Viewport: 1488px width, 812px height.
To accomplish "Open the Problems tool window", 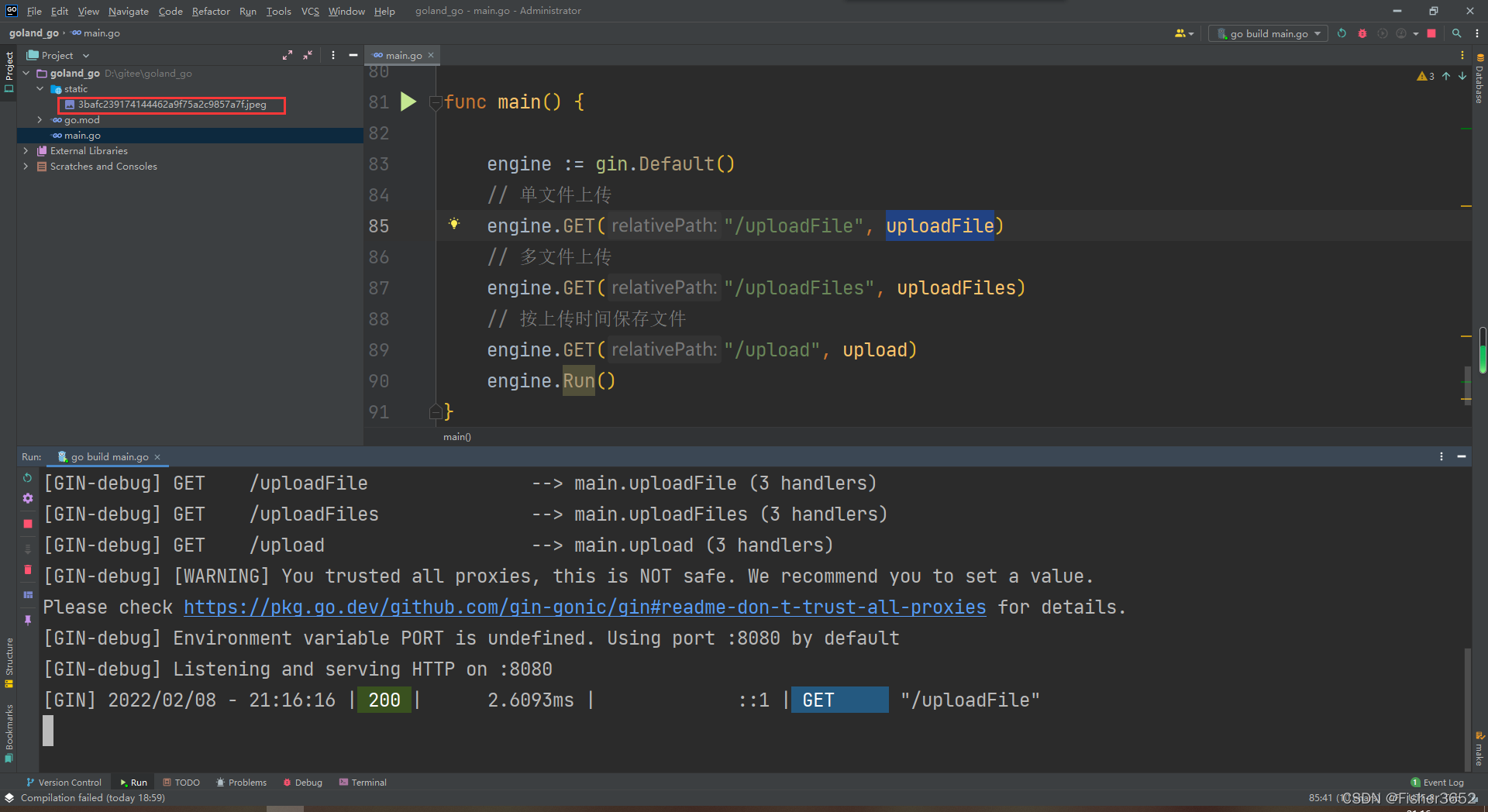I will [241, 783].
